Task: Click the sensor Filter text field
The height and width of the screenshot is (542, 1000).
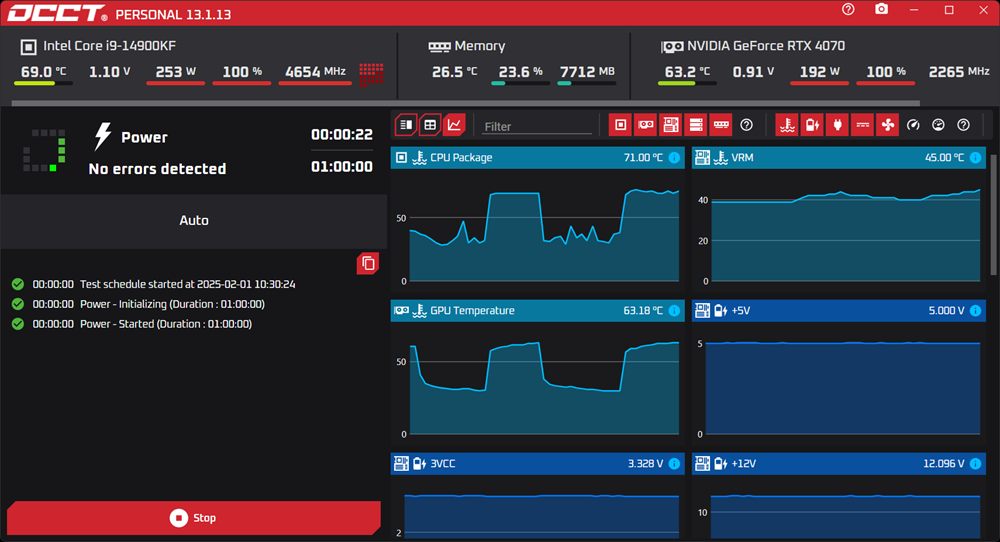Action: click(537, 126)
